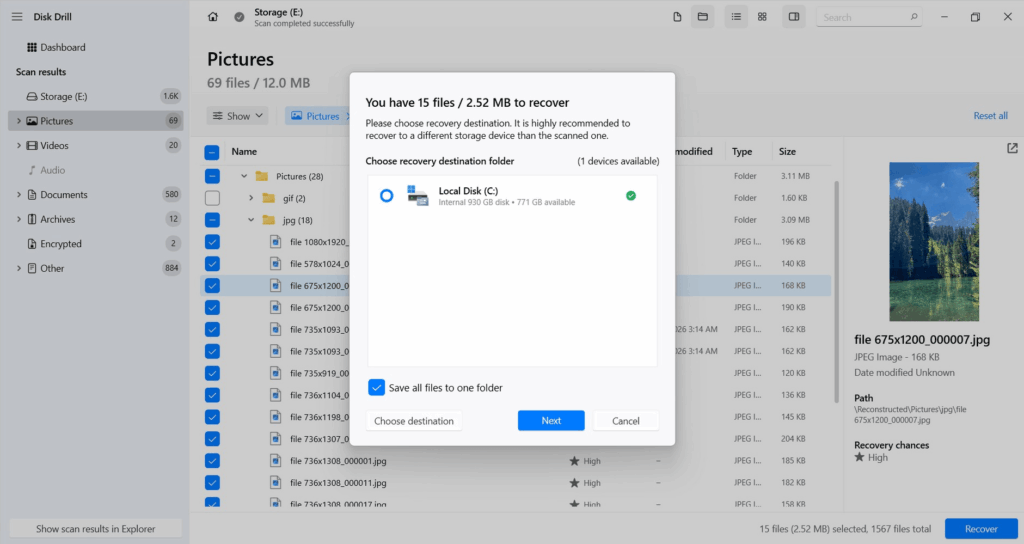1024x544 pixels.
Task: Cancel the recovery dialog
Action: 626,421
